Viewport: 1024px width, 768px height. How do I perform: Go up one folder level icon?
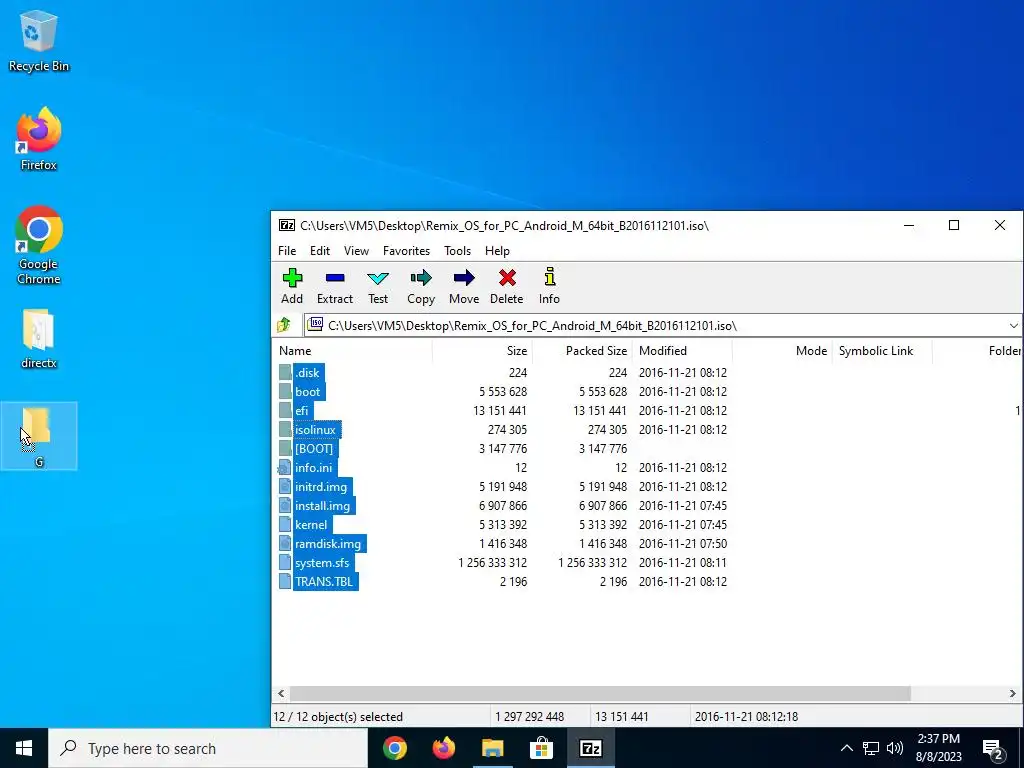pyautogui.click(x=284, y=325)
